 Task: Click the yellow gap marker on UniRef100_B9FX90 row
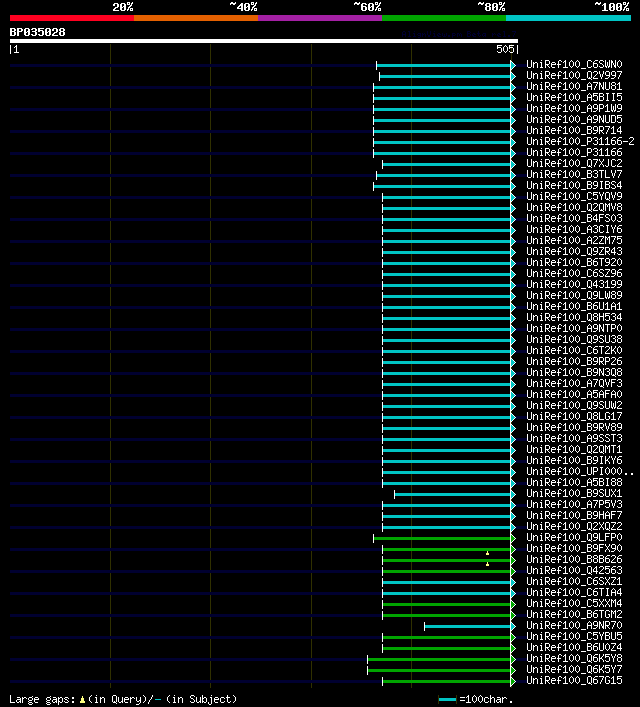tap(487, 553)
